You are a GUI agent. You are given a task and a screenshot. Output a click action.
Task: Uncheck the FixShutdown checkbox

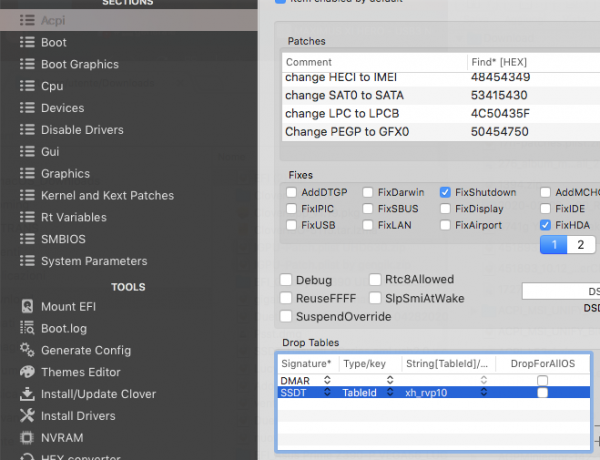tap(446, 192)
